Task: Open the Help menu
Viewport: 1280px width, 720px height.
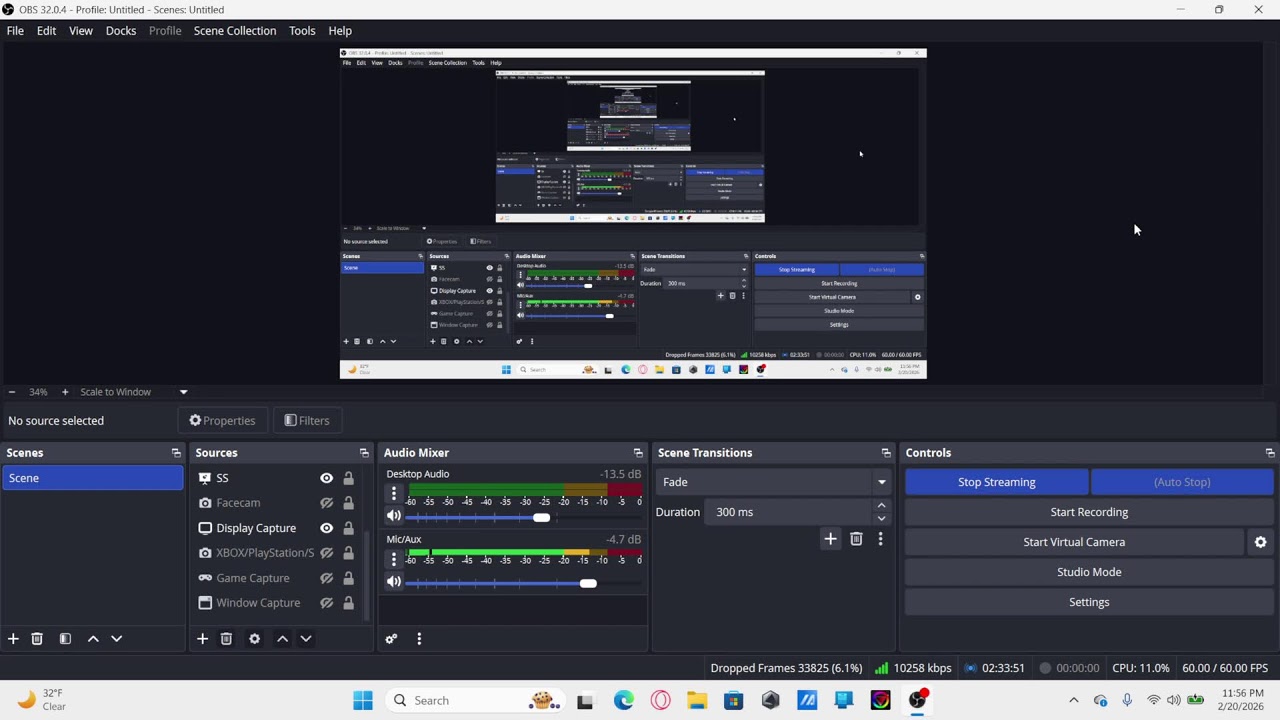Action: point(340,31)
